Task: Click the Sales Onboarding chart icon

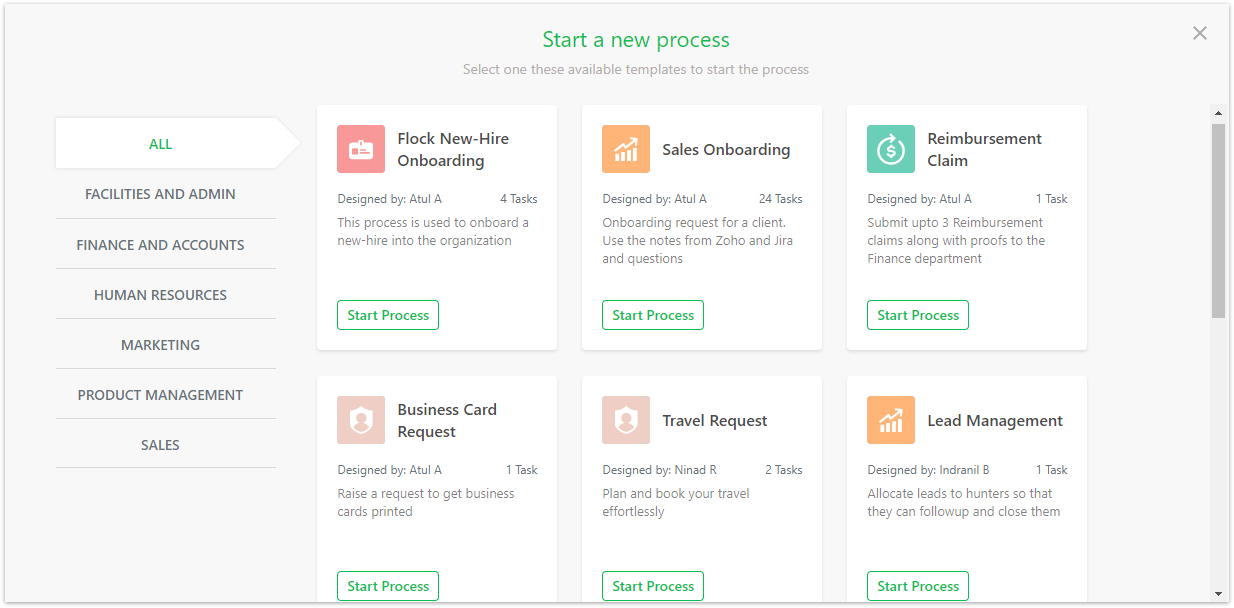Action: click(x=626, y=149)
